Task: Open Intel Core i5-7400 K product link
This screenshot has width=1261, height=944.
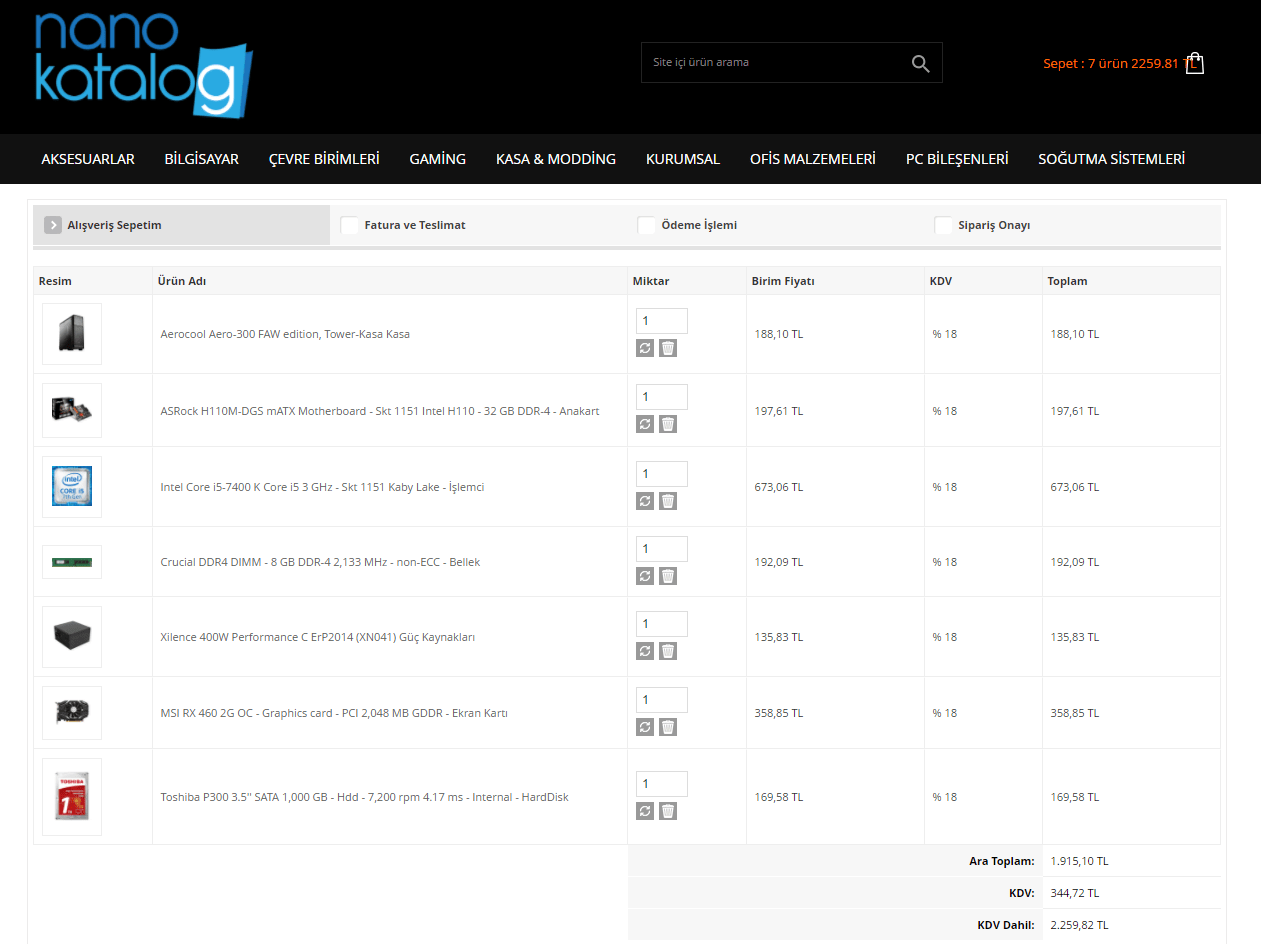Action: tap(322, 487)
